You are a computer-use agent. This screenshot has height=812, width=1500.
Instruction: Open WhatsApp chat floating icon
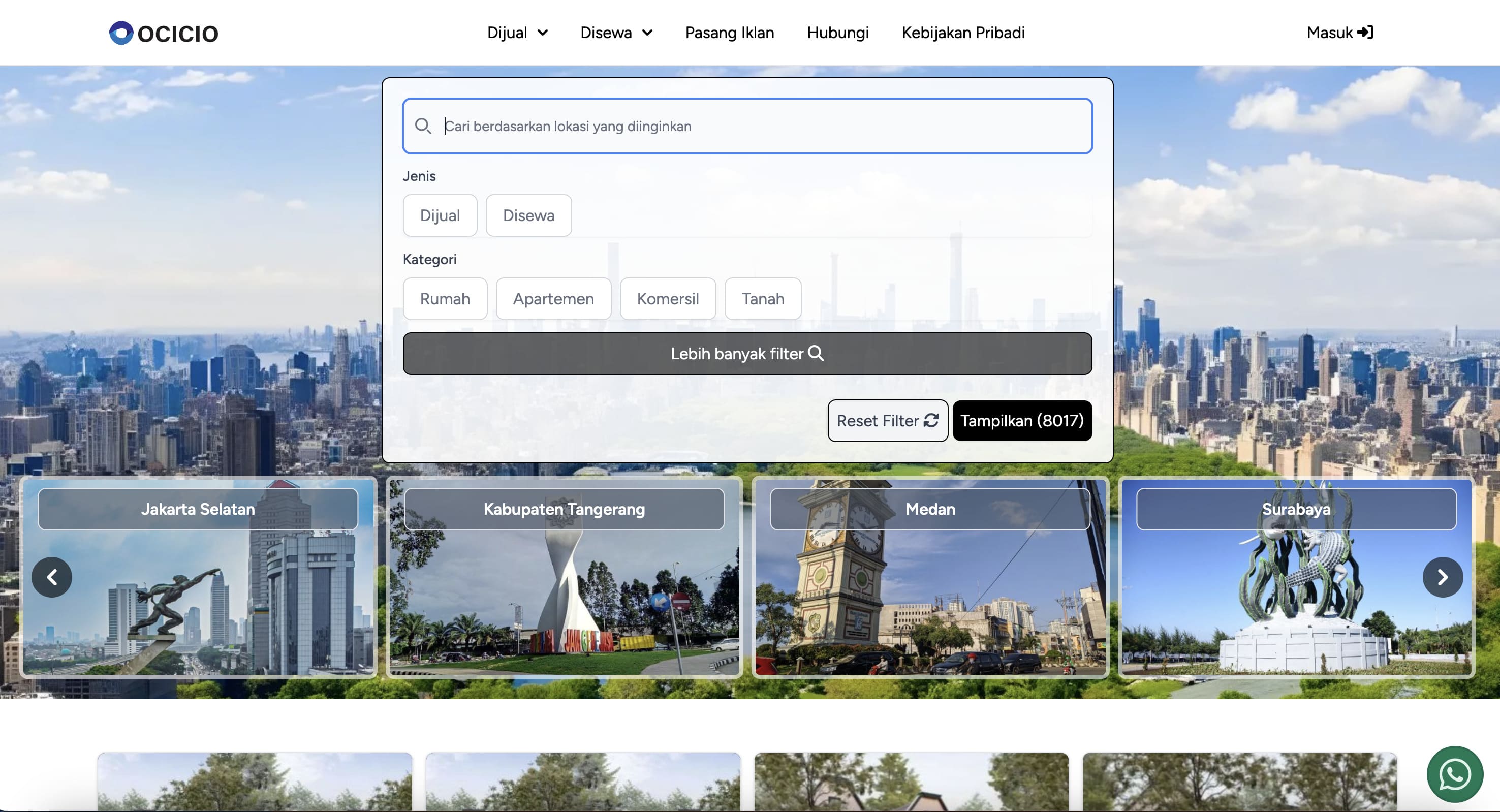pyautogui.click(x=1455, y=775)
